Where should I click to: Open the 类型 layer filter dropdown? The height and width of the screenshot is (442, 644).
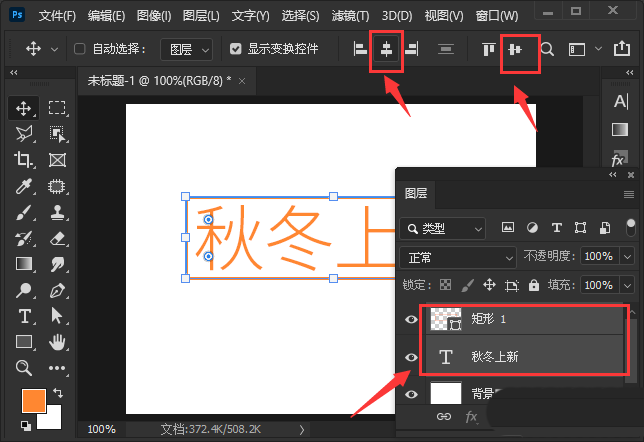tap(443, 228)
